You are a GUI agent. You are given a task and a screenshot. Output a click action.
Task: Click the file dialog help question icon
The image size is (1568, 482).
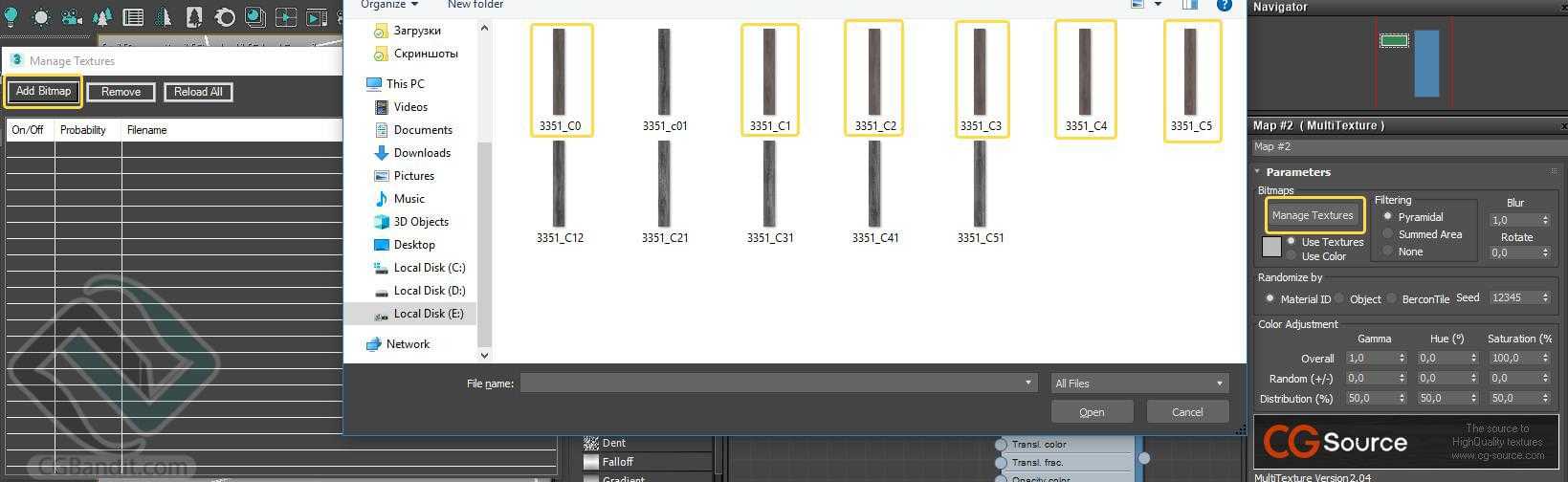pos(1224,5)
